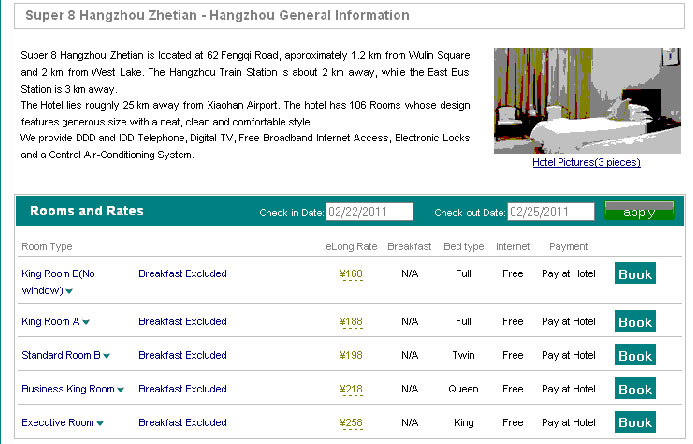693x444 pixels.
Task: Click King bed type for Executive Room
Action: (464, 423)
